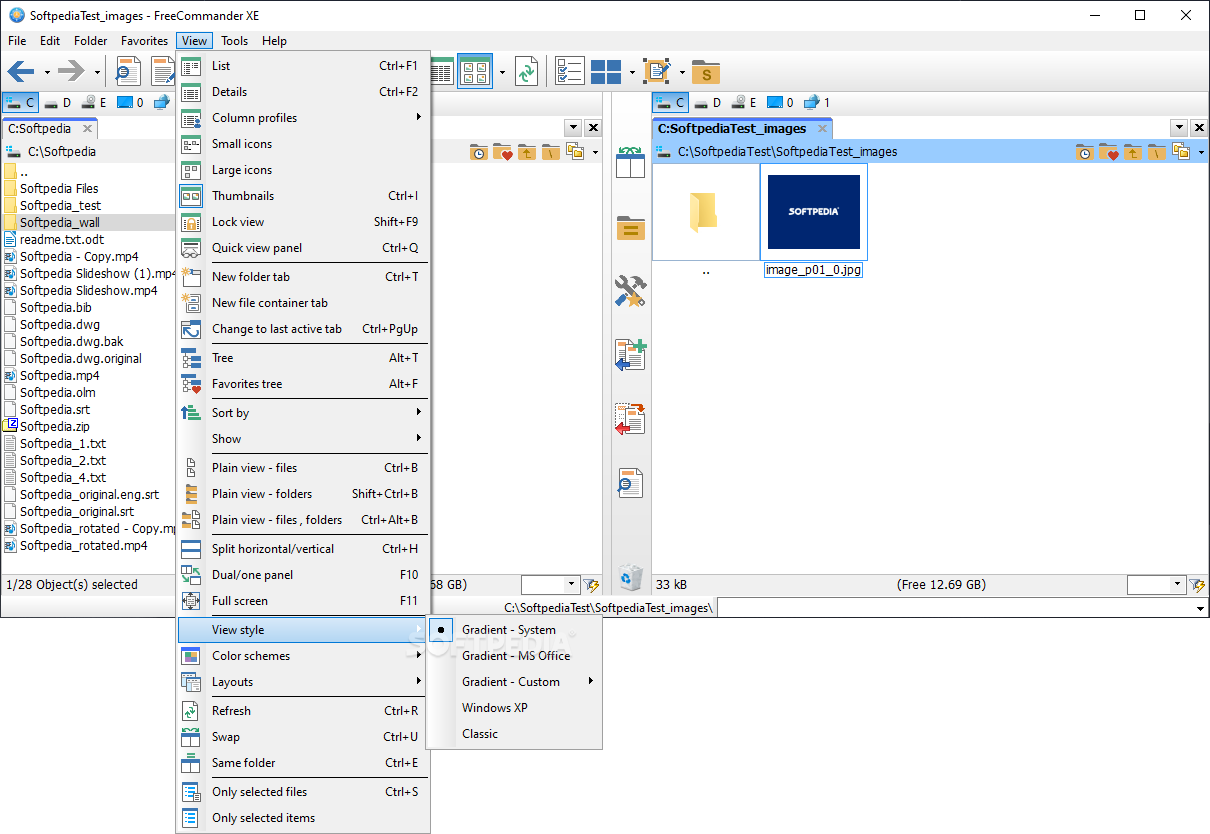Close the C:Softpedia tab
Image resolution: width=1210 pixels, height=834 pixels.
(88, 129)
